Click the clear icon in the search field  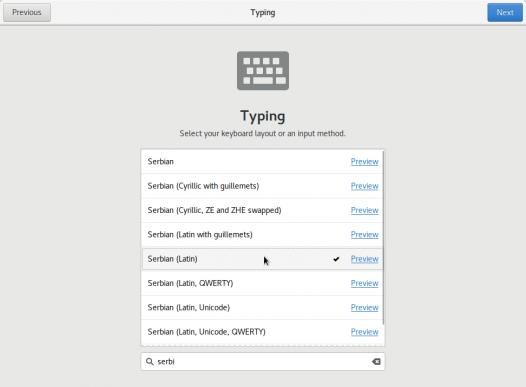point(376,362)
